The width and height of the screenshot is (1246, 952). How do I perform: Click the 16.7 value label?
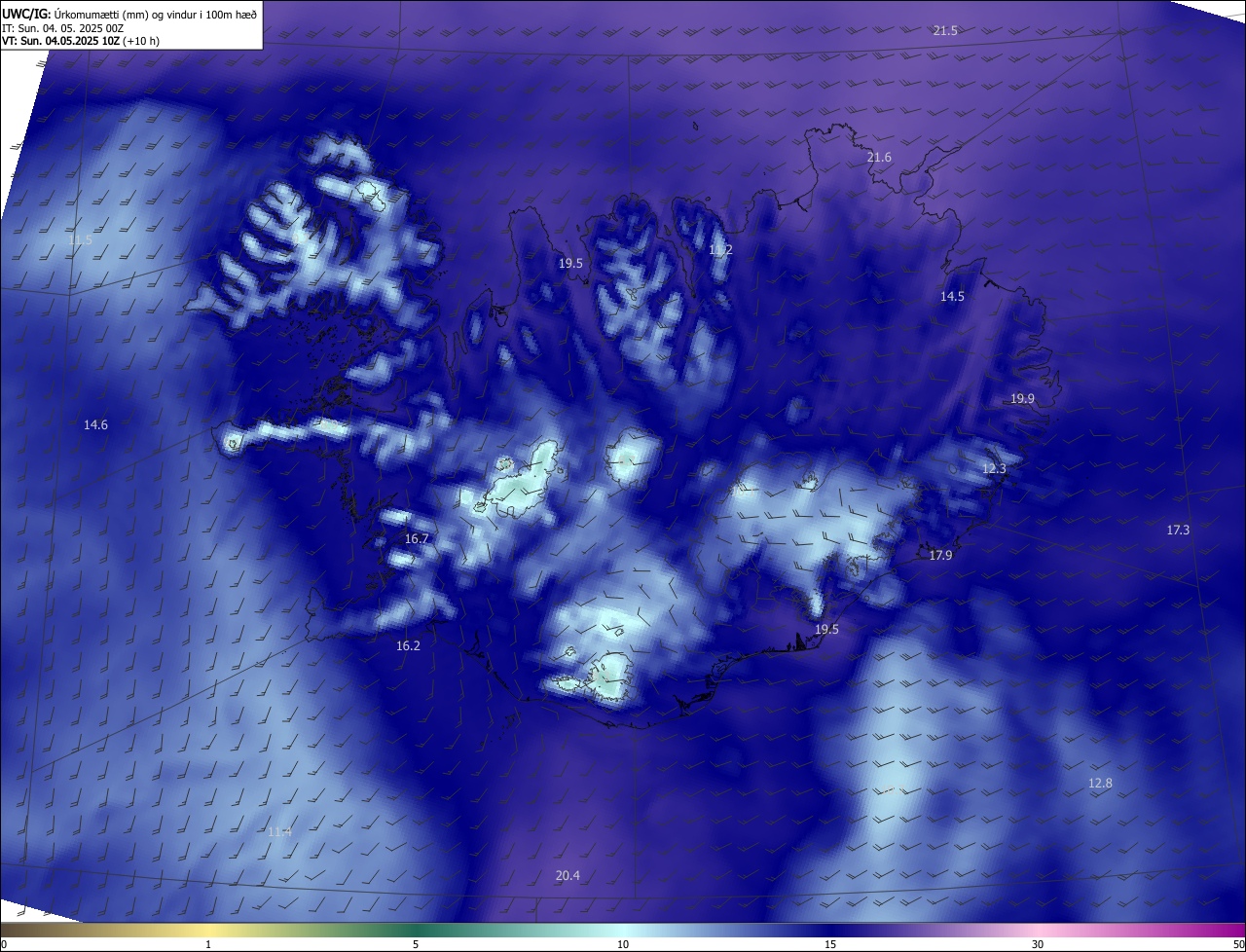click(417, 538)
